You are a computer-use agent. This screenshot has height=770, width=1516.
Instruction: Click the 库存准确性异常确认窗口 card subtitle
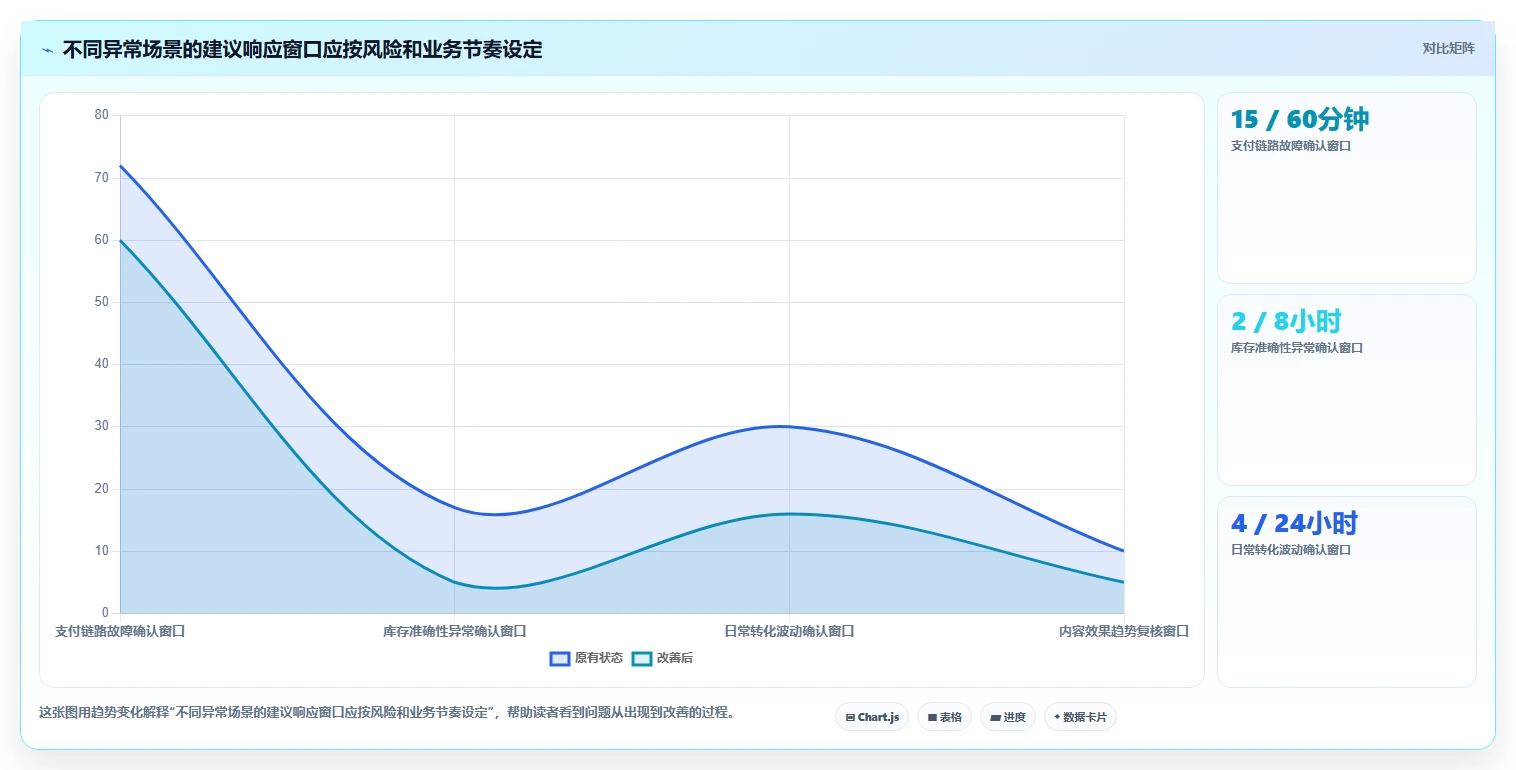click(1297, 348)
